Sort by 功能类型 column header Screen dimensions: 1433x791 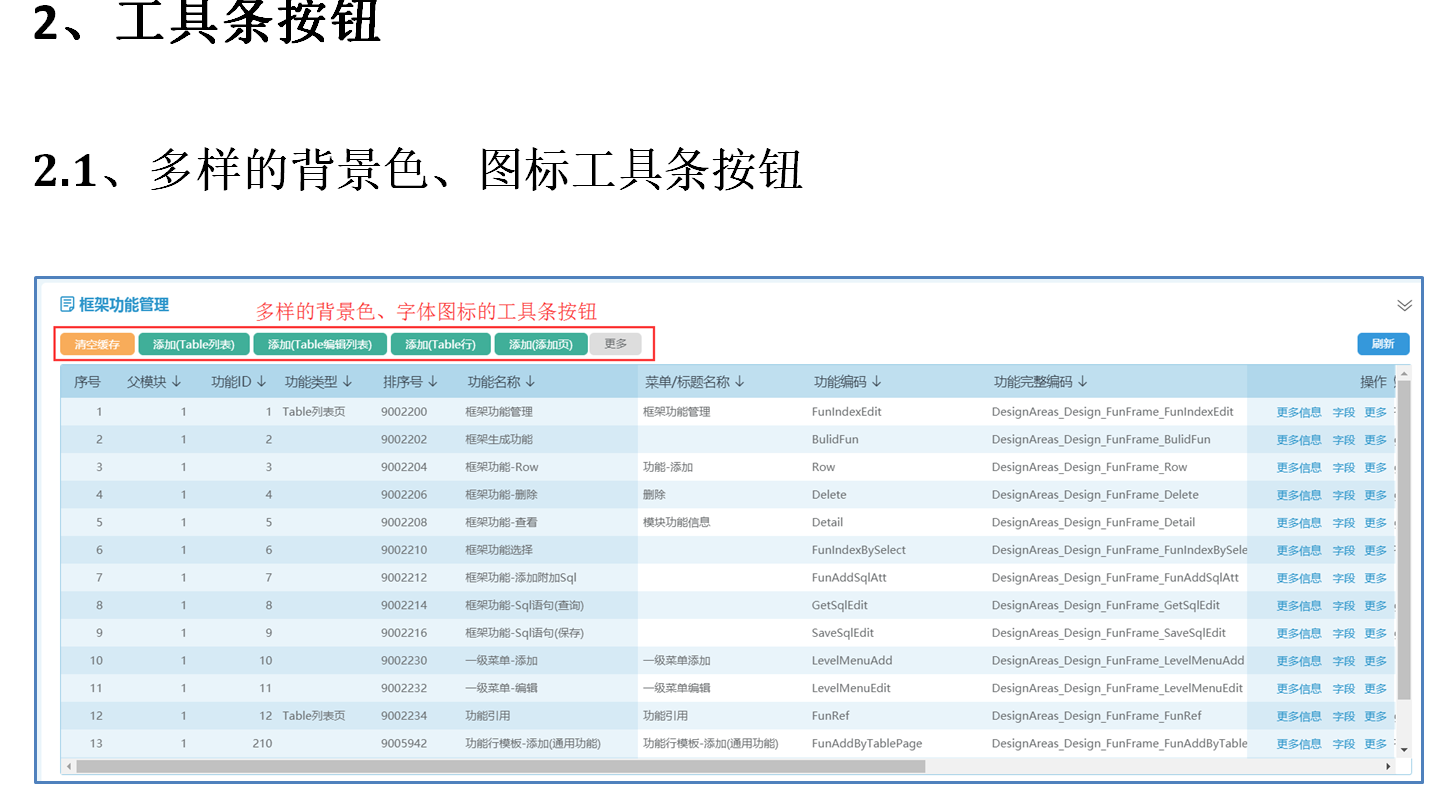319,381
